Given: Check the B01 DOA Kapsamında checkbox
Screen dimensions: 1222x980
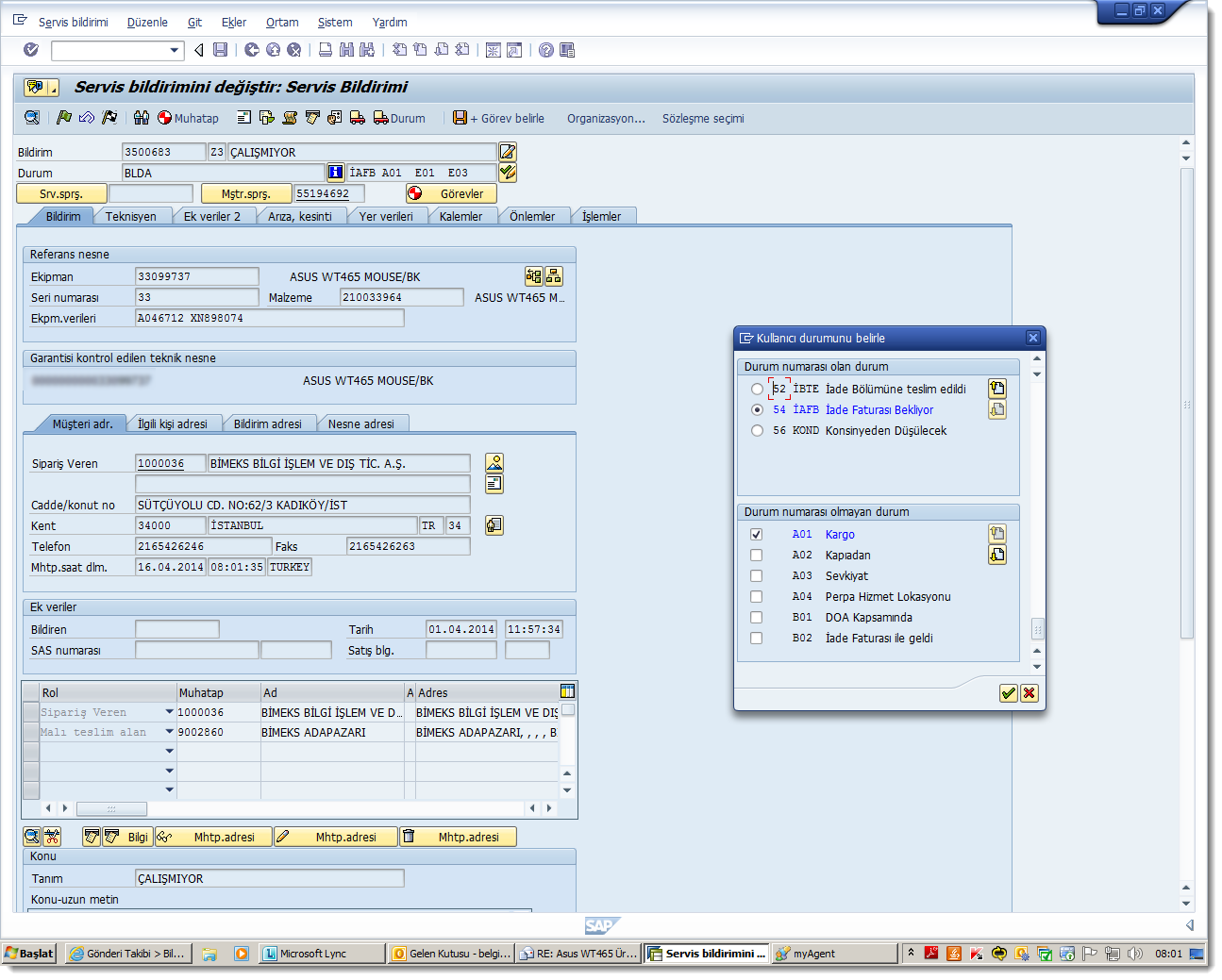Looking at the screenshot, I should [x=756, y=617].
